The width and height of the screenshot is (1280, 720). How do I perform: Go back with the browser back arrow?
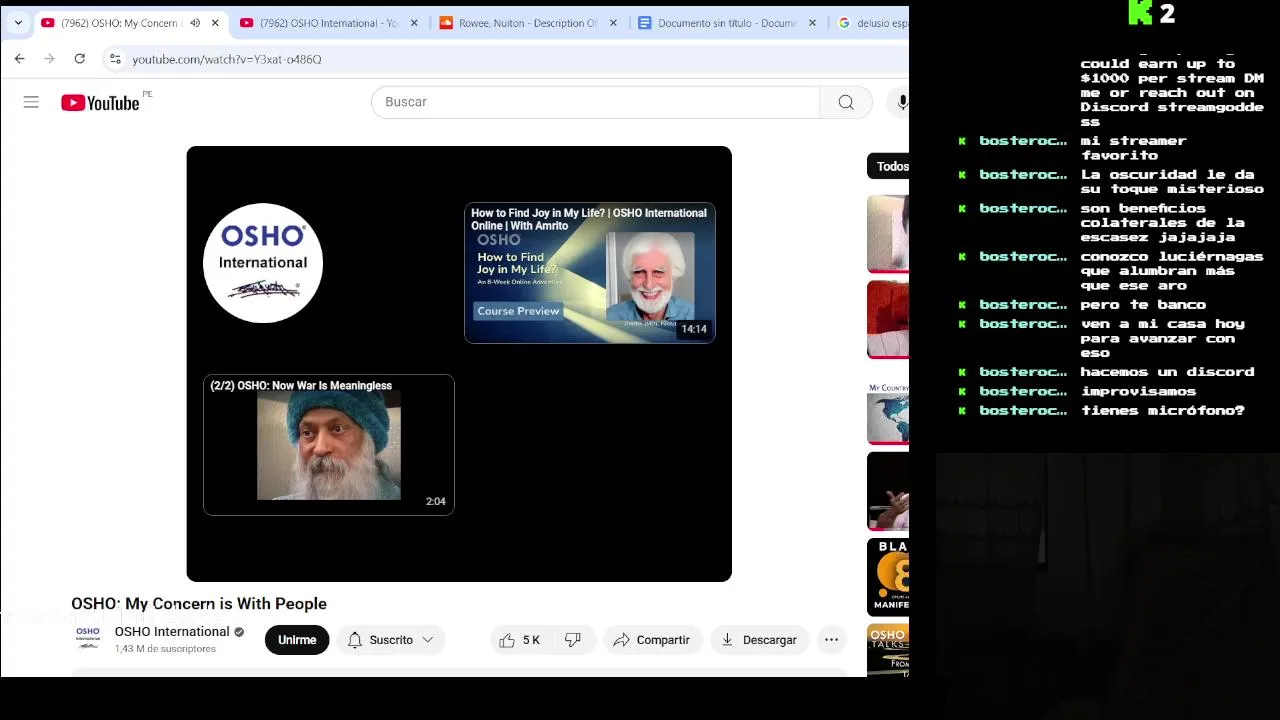click(x=19, y=59)
